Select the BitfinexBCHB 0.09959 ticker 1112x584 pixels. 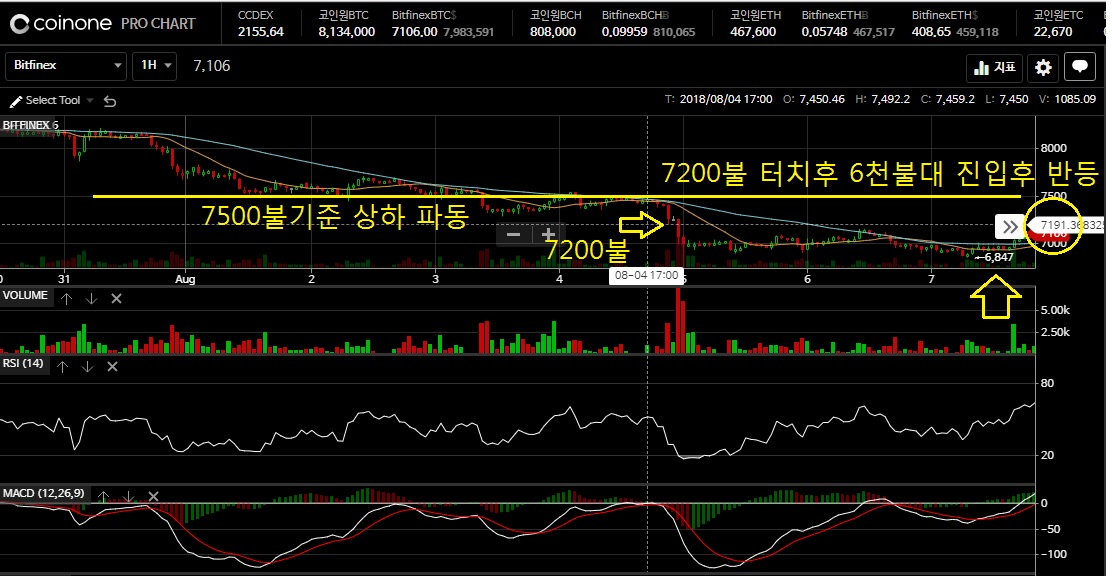[648, 23]
